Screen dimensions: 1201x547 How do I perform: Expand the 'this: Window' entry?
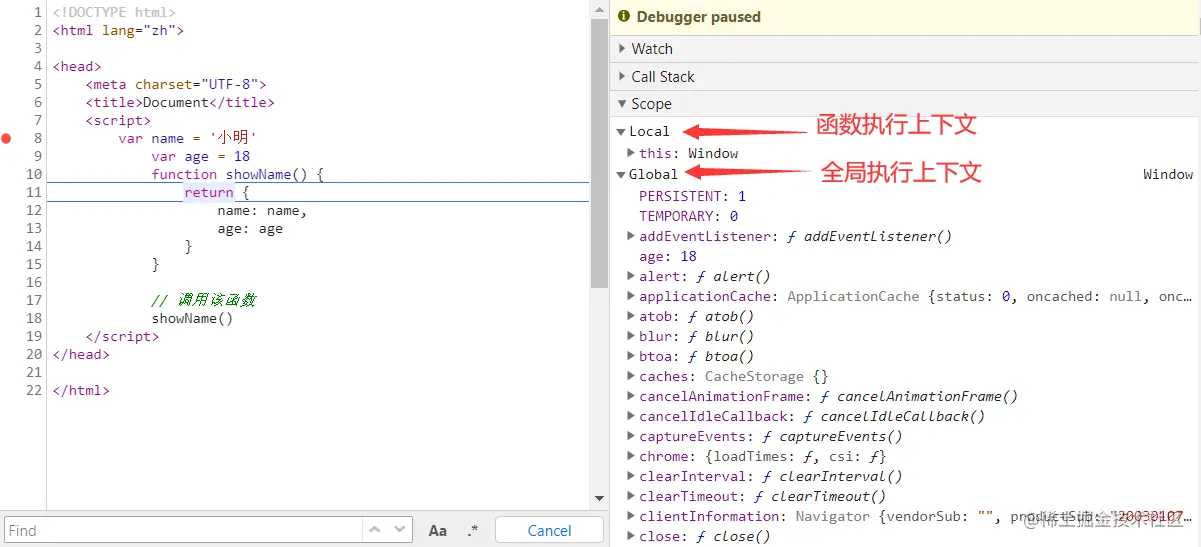click(x=631, y=153)
